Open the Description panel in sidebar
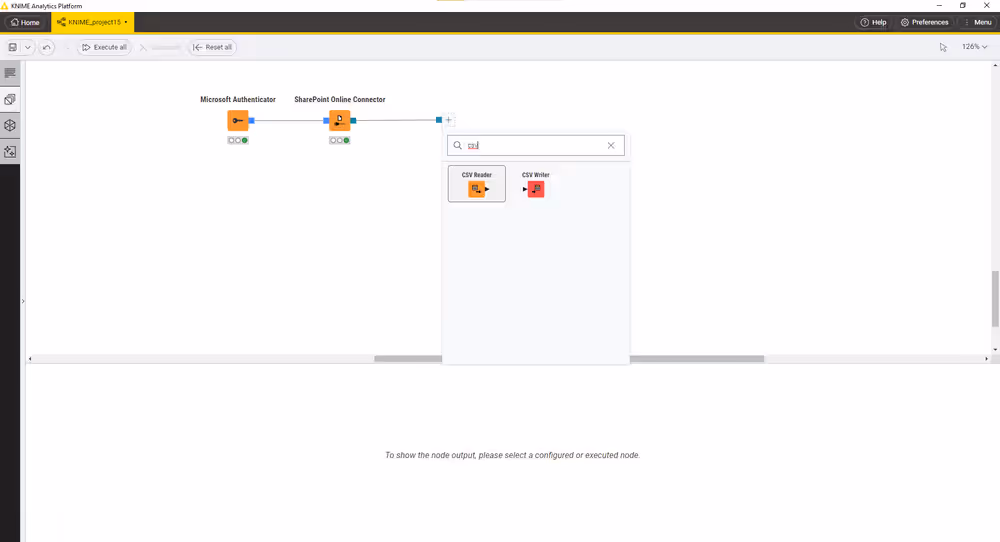Viewport: 1000px width, 542px height. pyautogui.click(x=10, y=73)
